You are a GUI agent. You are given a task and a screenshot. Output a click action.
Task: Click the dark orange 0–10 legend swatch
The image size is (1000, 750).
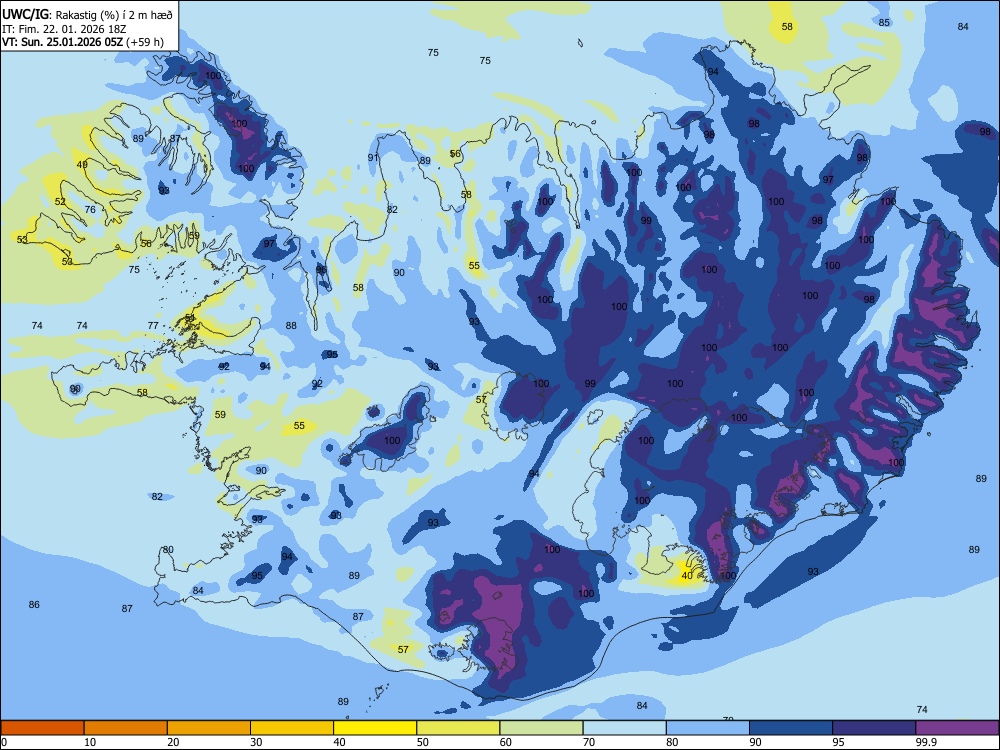coord(42,728)
